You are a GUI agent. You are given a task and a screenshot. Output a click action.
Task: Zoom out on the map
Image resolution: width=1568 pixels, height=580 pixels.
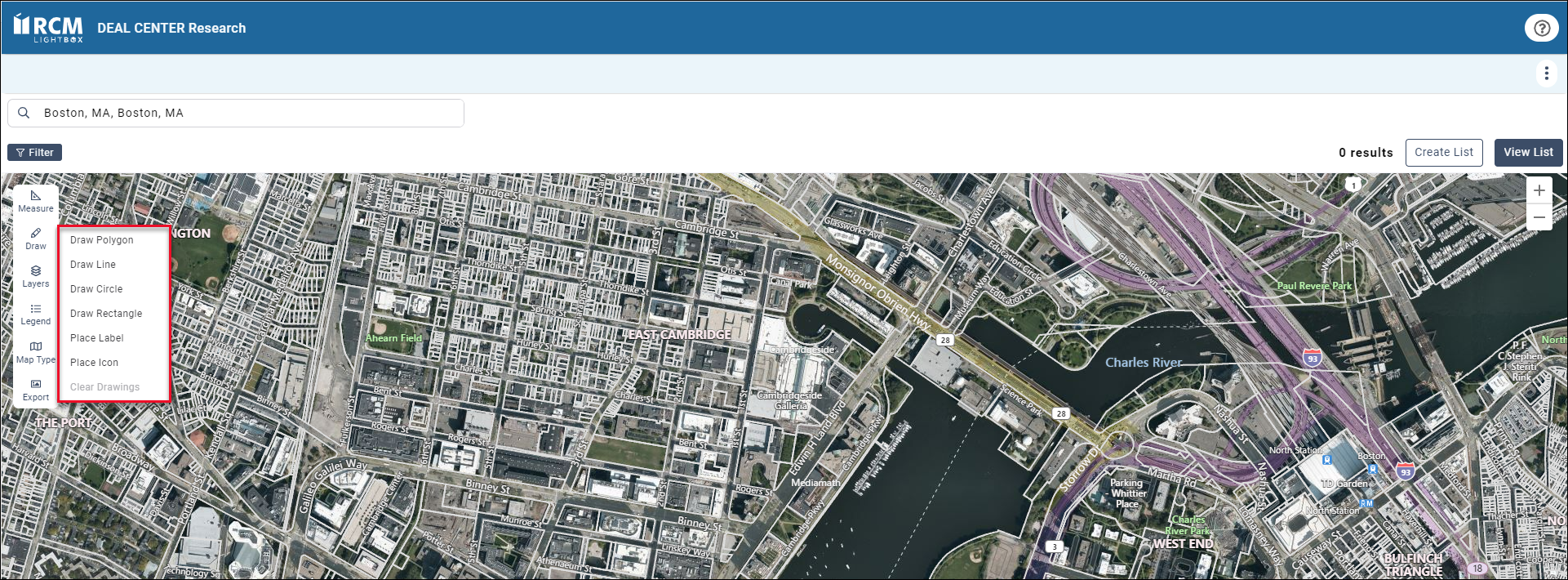(1539, 217)
